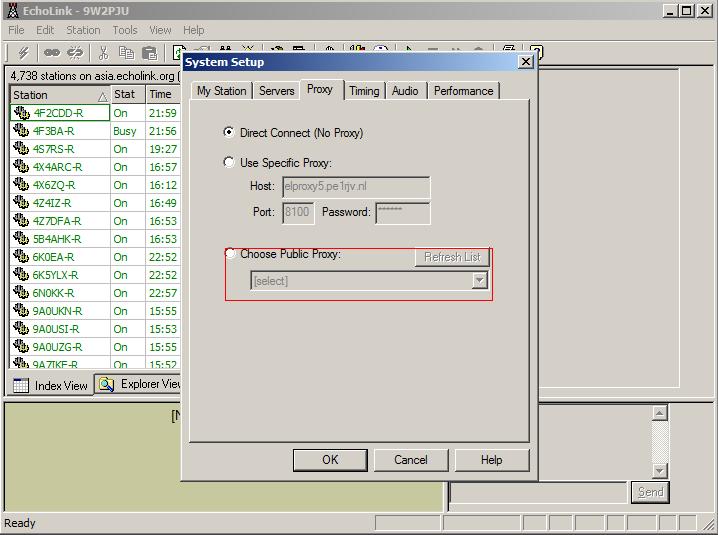Click the sort arrow in Station column header
The image size is (718, 535).
103,97
